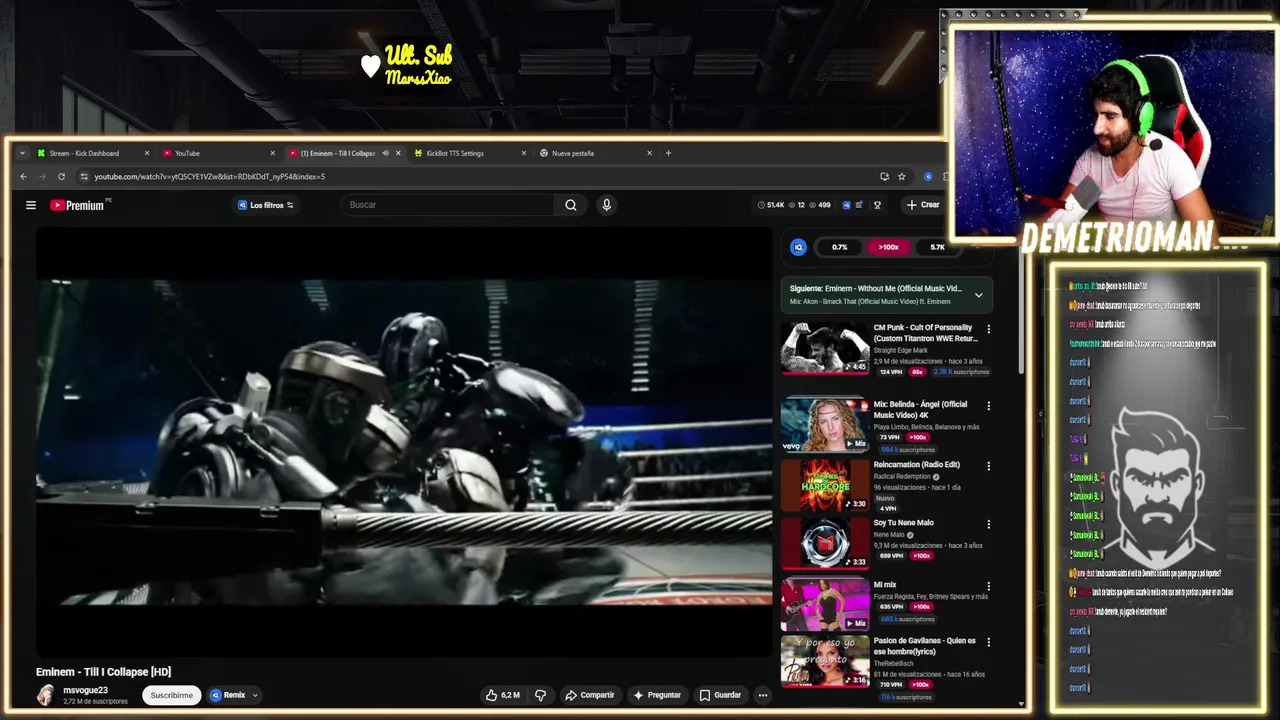Click the search magnifier button
Viewport: 1280px width, 720px height.
click(570, 205)
